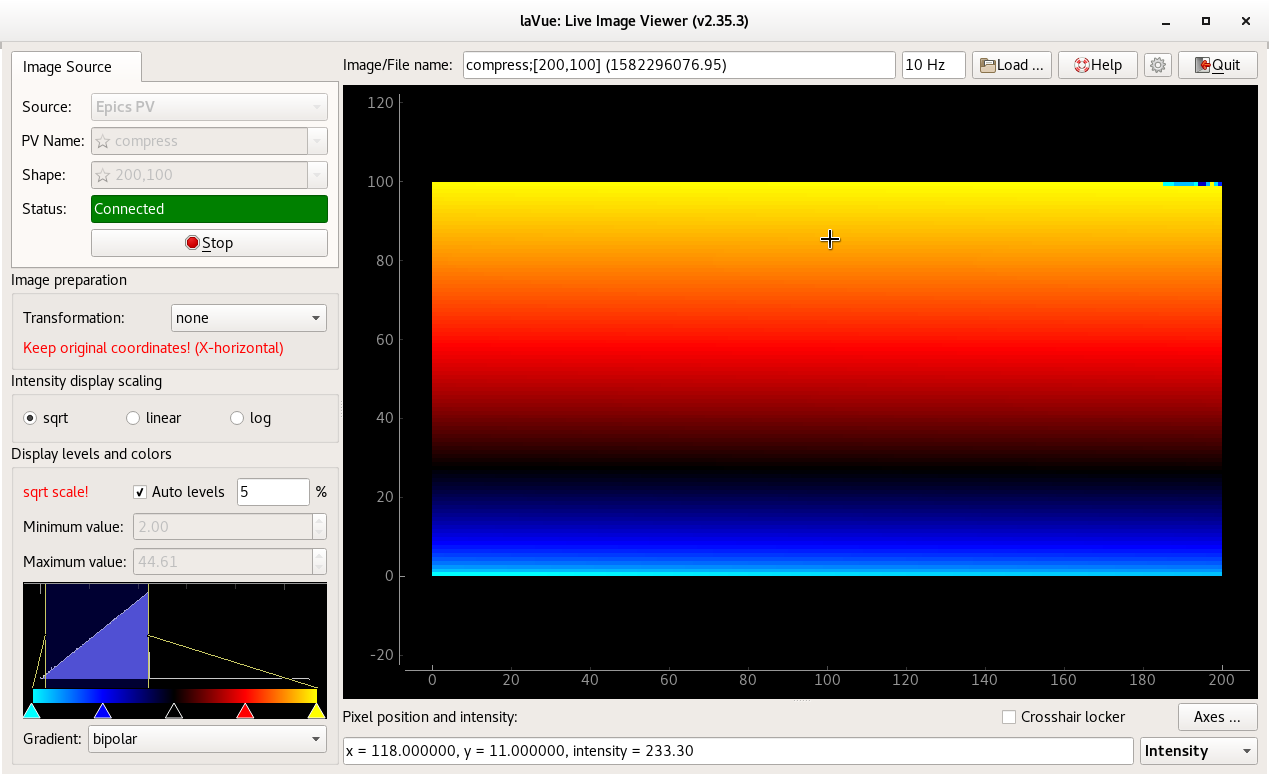This screenshot has height=776, width=1269.
Task: Expand the Gradient bipolar dropdown
Action: click(206, 739)
